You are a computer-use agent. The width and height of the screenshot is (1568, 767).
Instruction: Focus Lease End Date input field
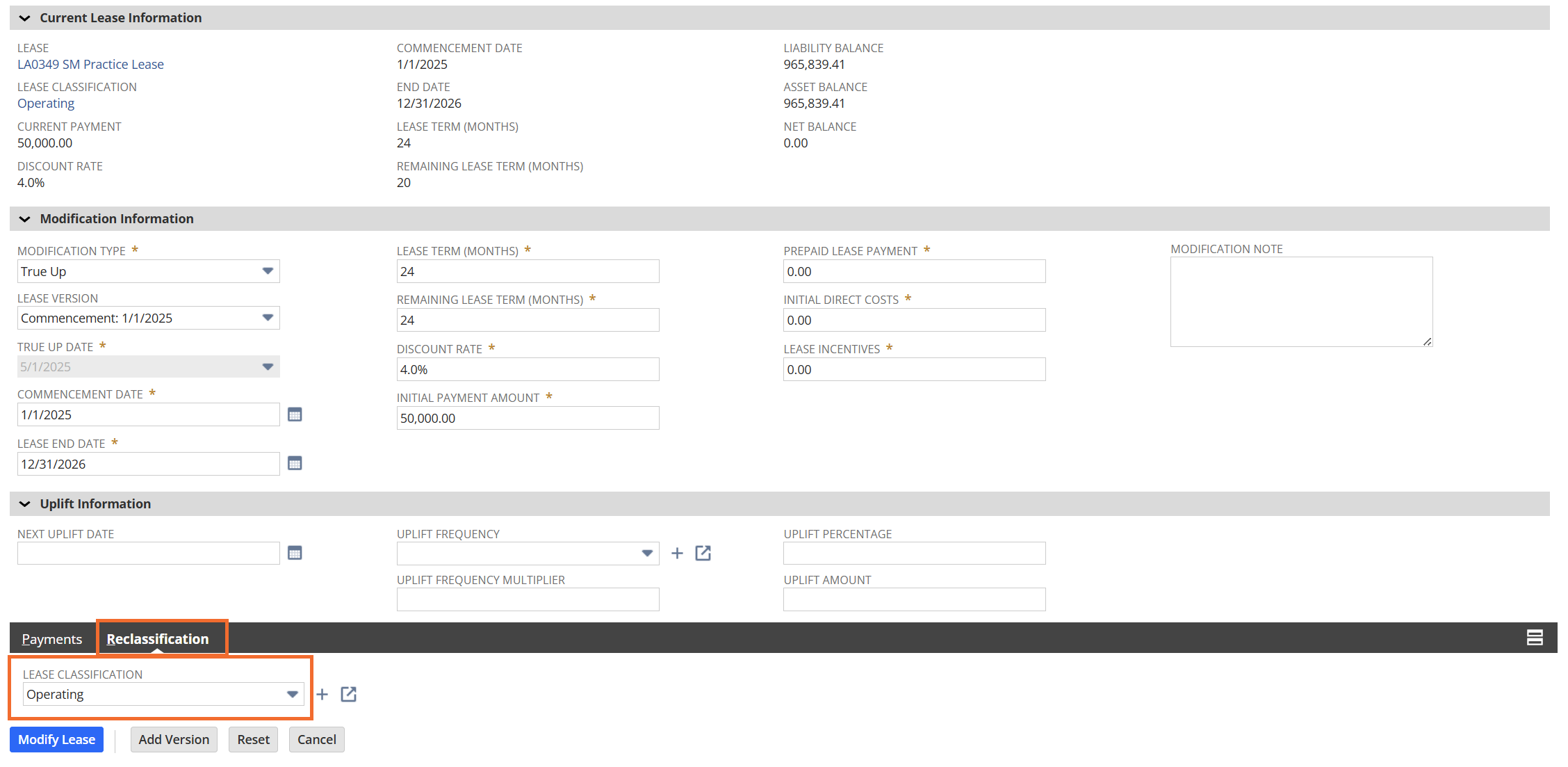[149, 464]
